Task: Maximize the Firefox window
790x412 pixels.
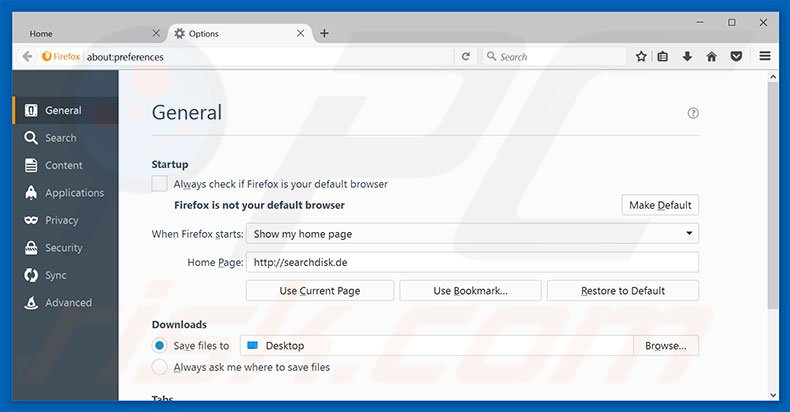Action: (x=732, y=22)
